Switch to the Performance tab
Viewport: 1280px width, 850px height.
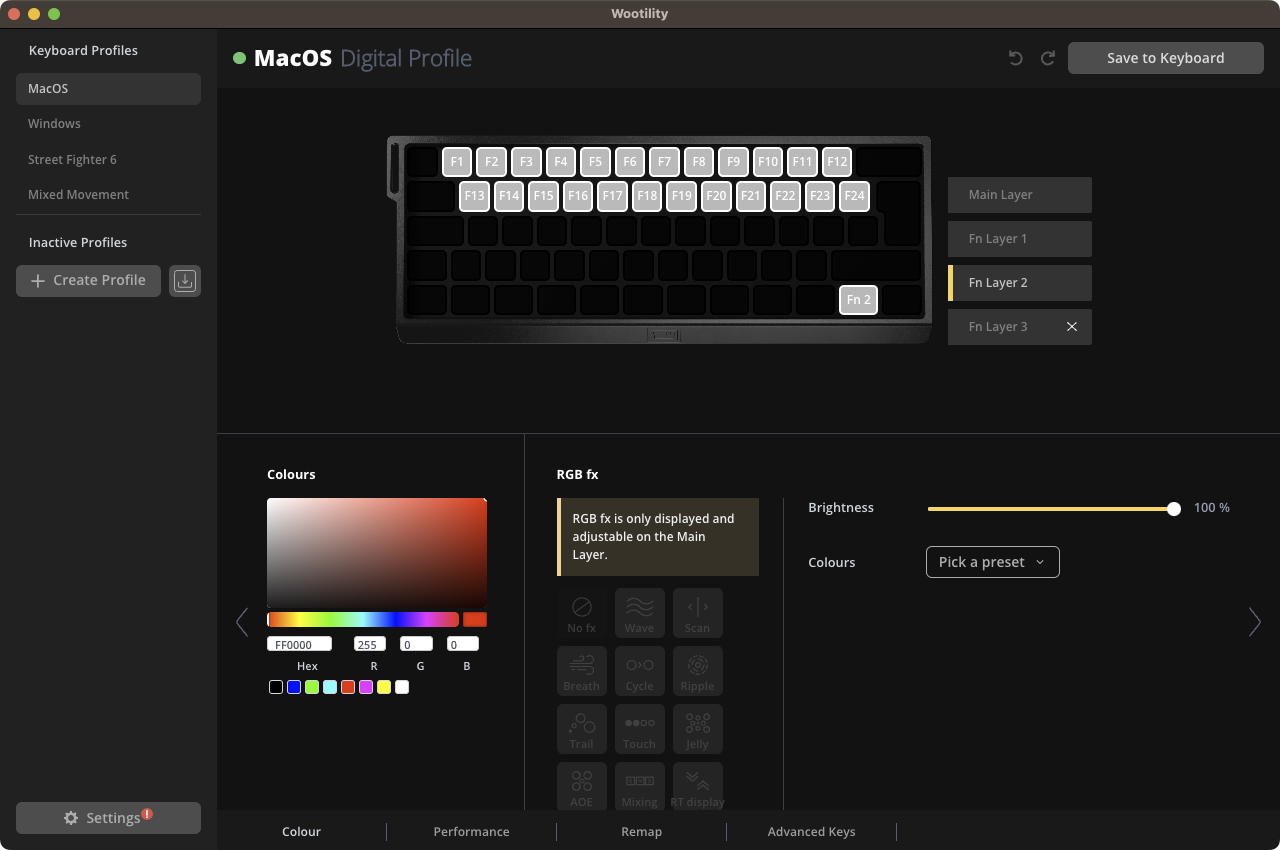pyautogui.click(x=471, y=831)
